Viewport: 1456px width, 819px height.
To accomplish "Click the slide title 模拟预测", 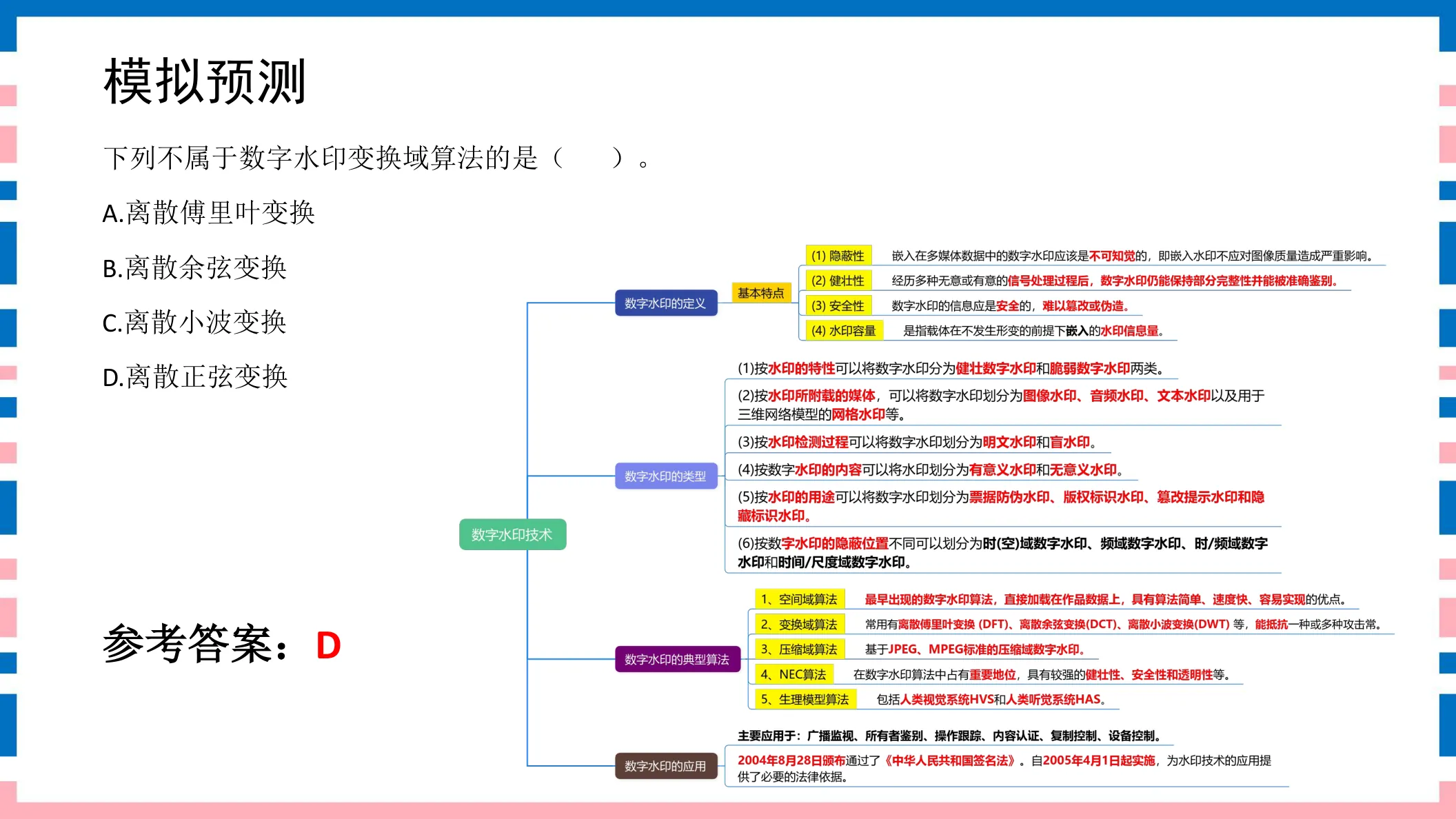I will 205,82.
